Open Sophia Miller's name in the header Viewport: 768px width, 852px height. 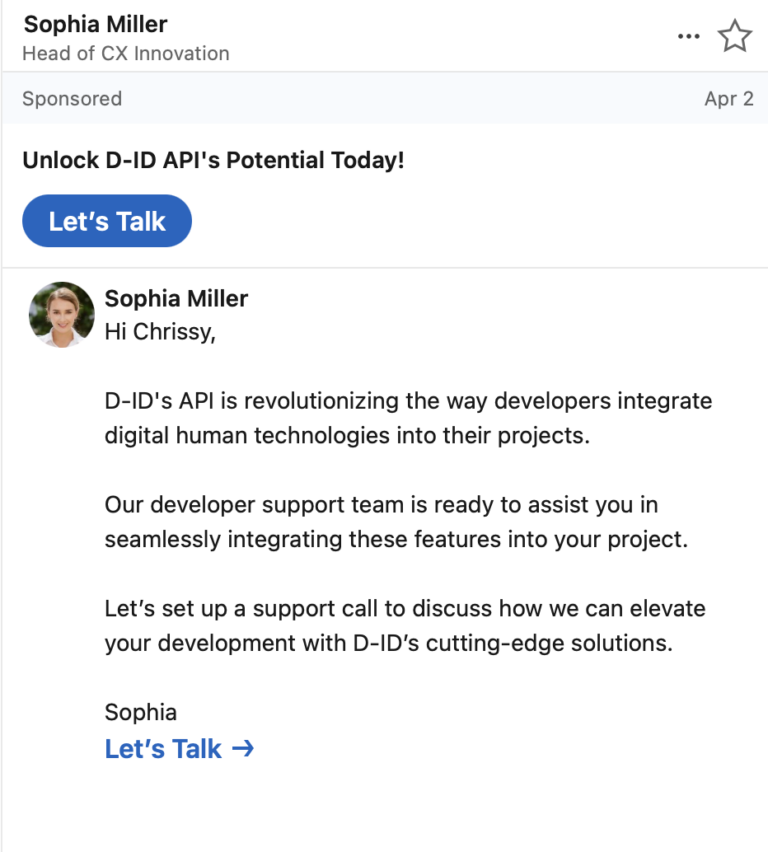pyautogui.click(x=96, y=24)
